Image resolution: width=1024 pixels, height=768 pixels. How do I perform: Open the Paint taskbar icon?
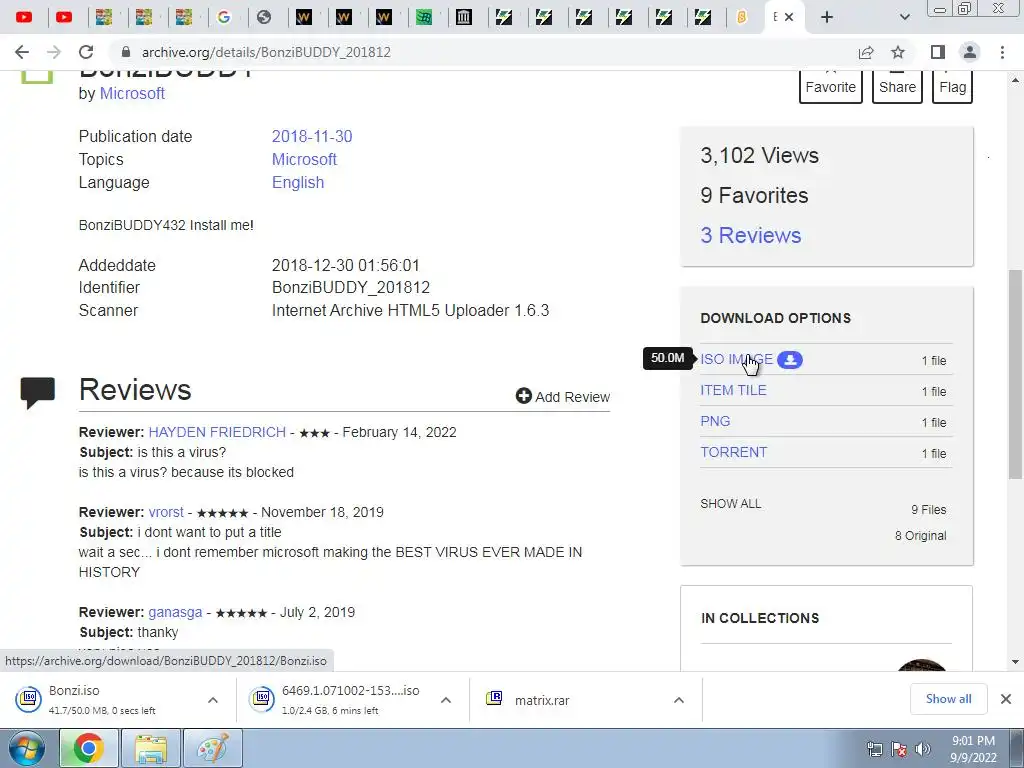click(x=213, y=748)
